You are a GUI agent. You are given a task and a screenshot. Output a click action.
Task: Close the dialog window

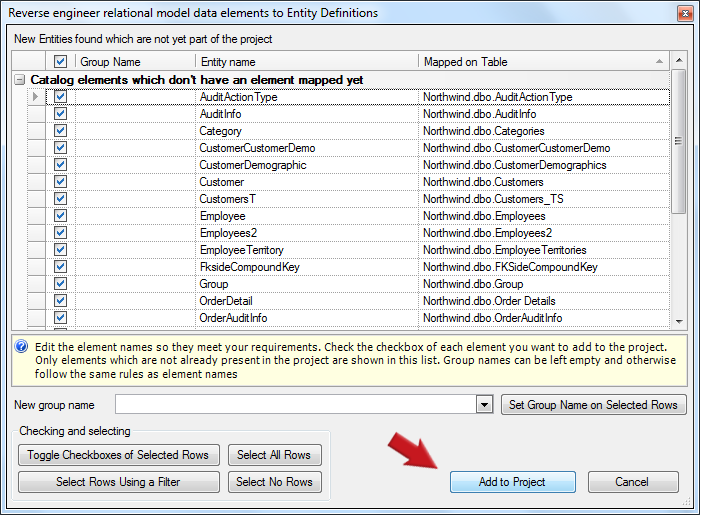pyautogui.click(x=684, y=13)
